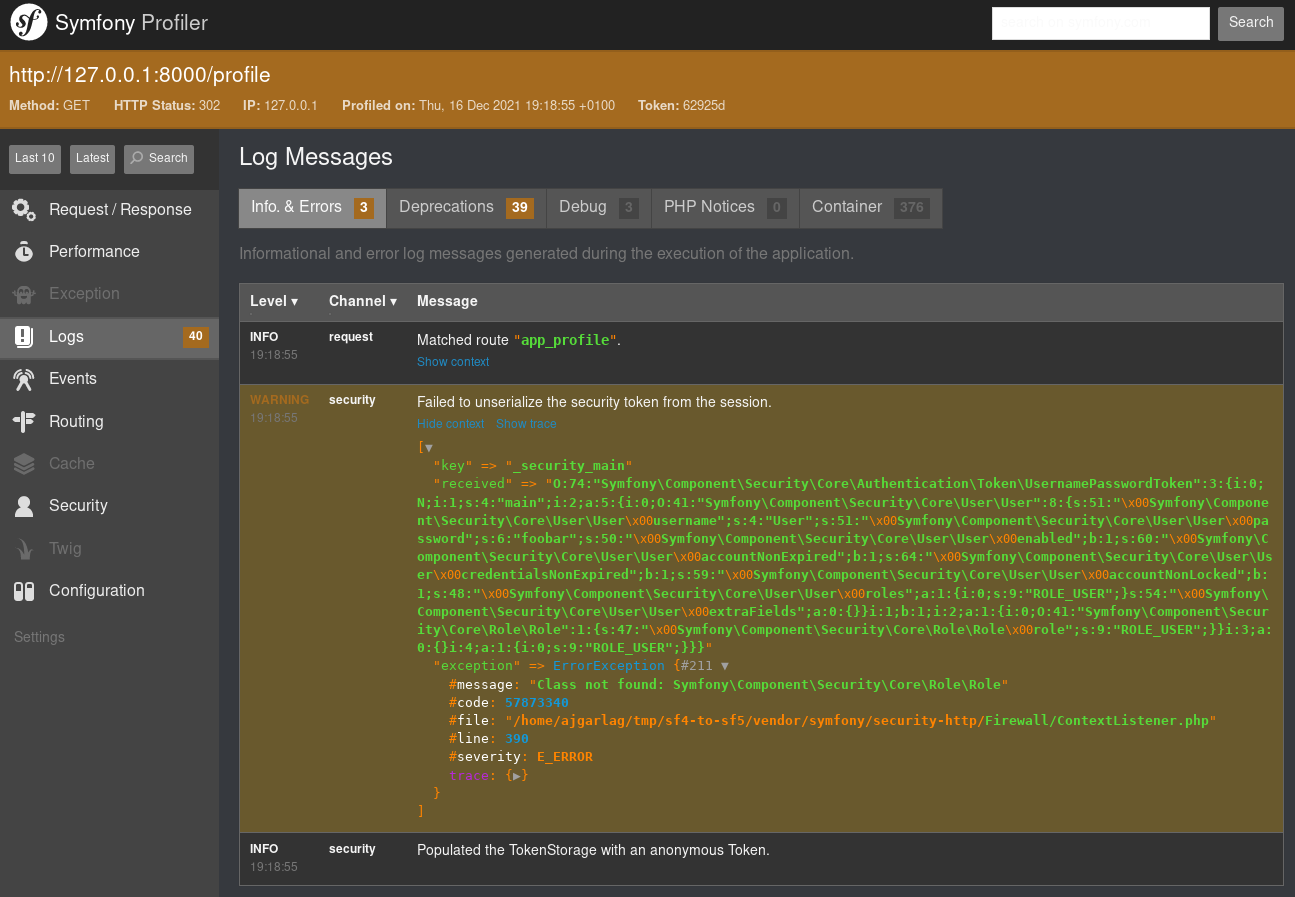
Task: Click the HTTP Status 302 value
Action: (x=209, y=105)
